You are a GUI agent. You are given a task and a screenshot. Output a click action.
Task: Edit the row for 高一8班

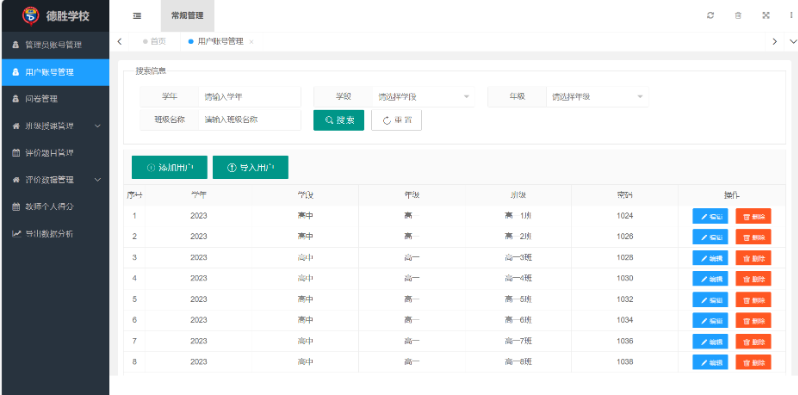pos(710,362)
